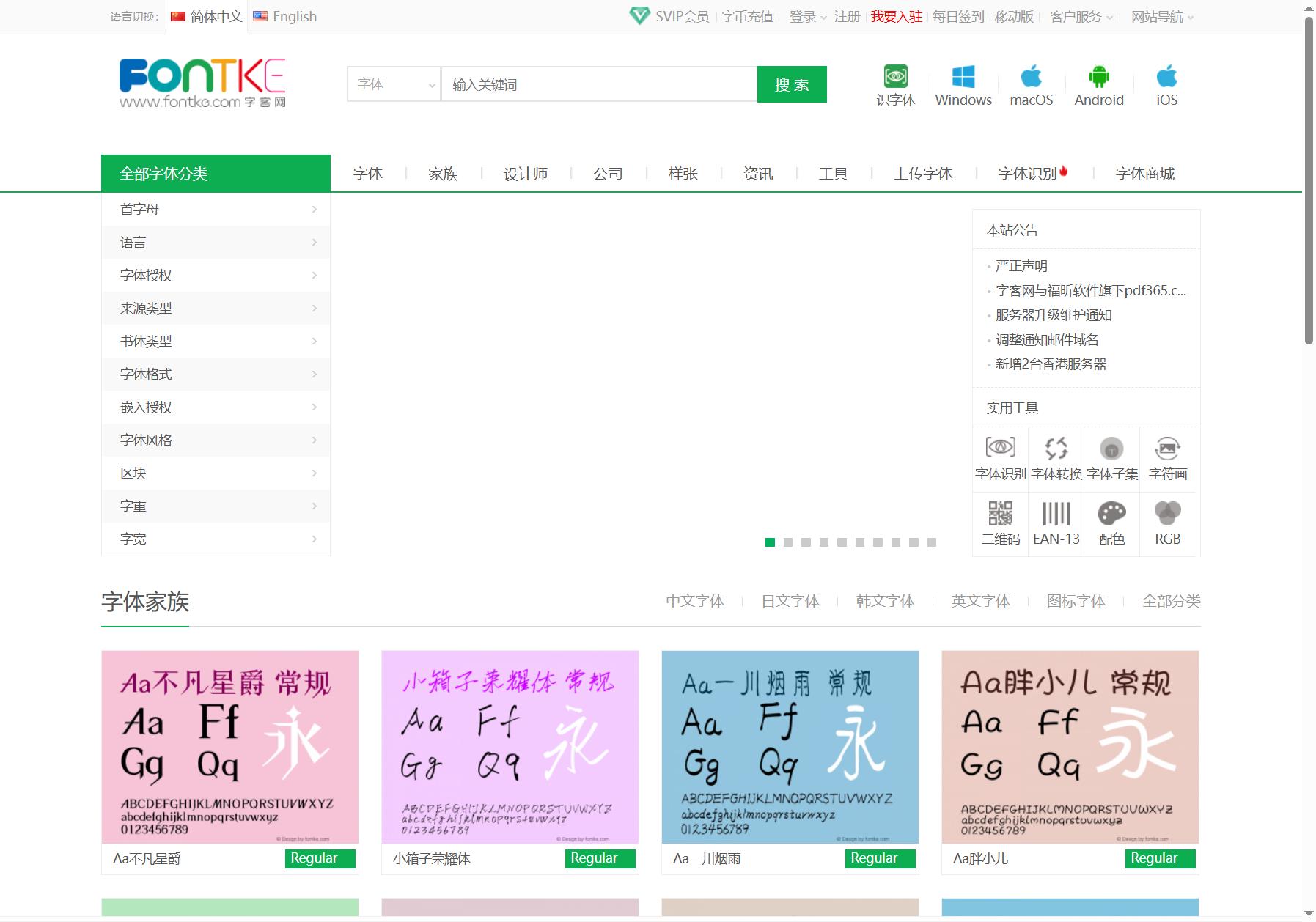This screenshot has width=1316, height=922.
Task: Open the 工具 nav menu item
Action: tap(834, 174)
